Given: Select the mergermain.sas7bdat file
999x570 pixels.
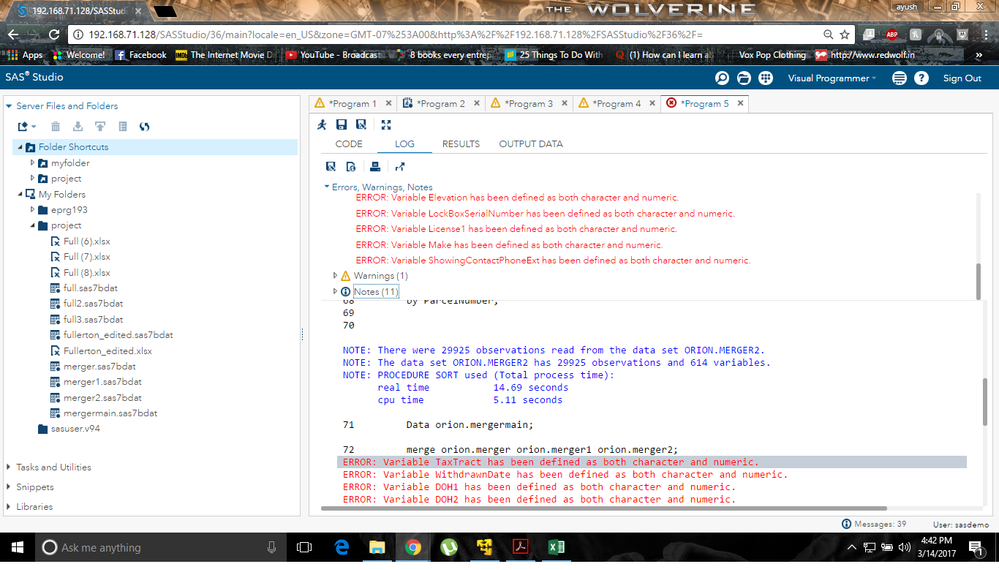Looking at the screenshot, I should coord(110,413).
